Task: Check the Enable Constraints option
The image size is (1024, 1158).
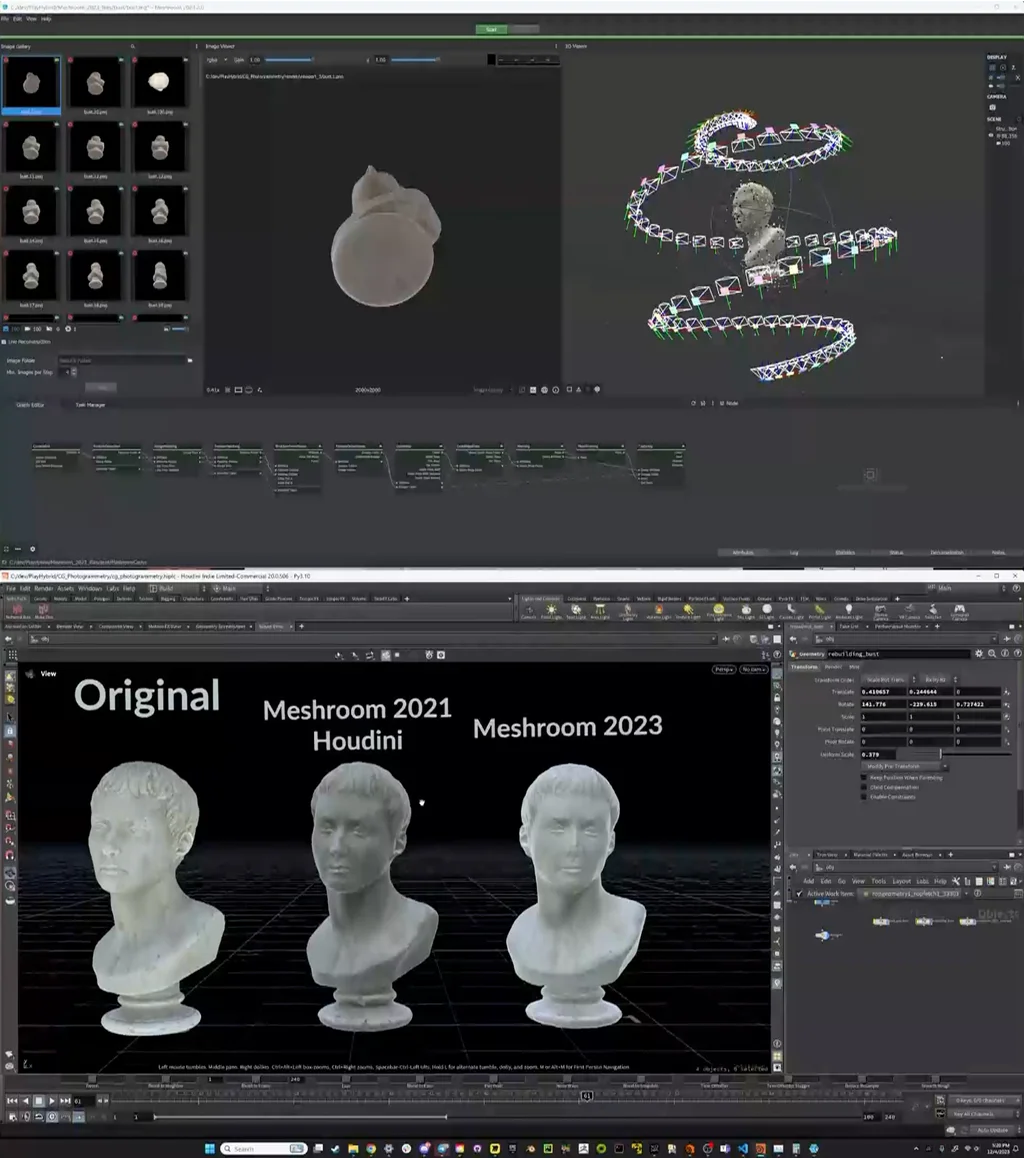Action: (864, 797)
